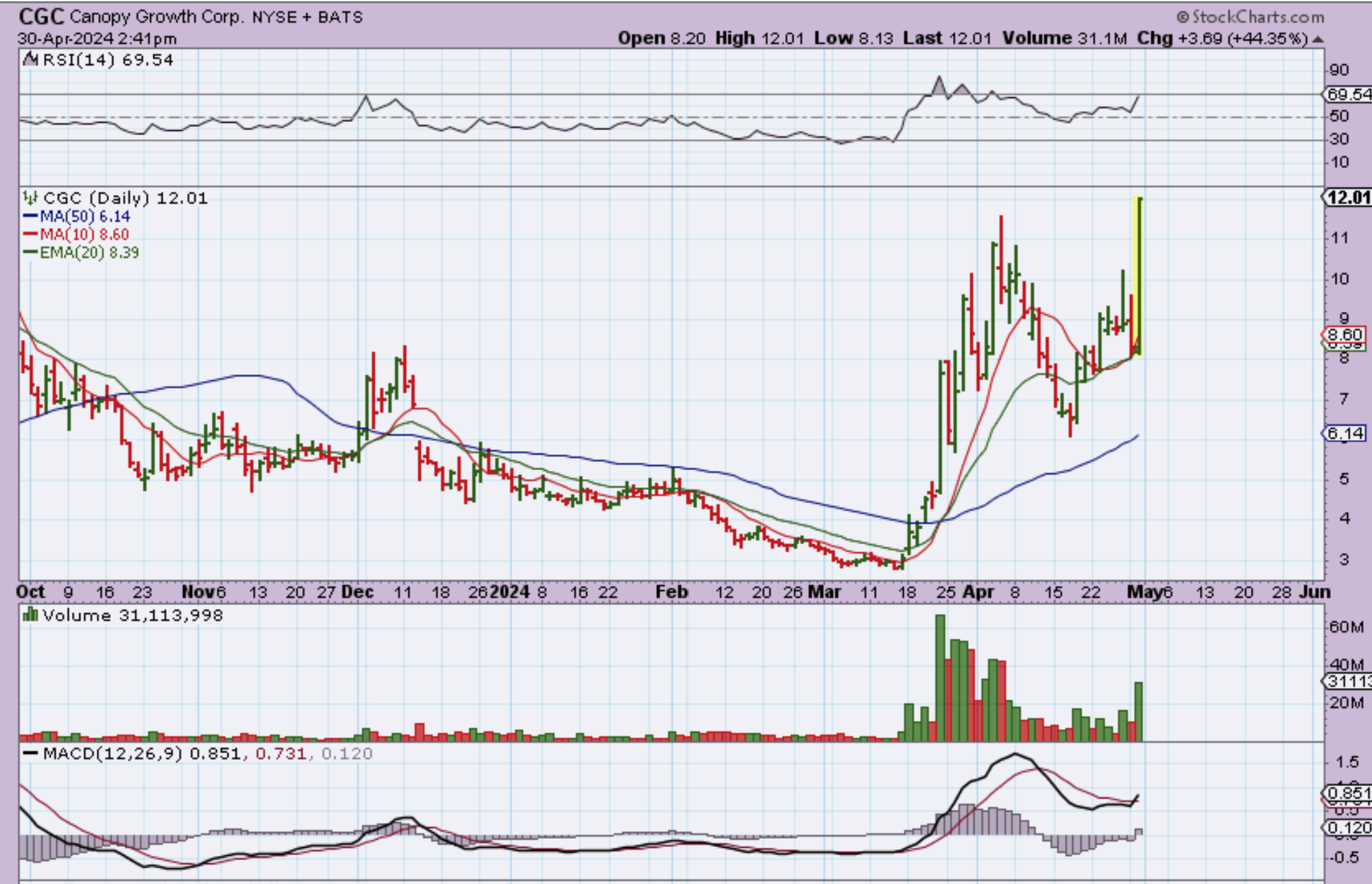Click the CGC ticker symbol in header
The height and width of the screenshot is (884, 1372).
41,16
